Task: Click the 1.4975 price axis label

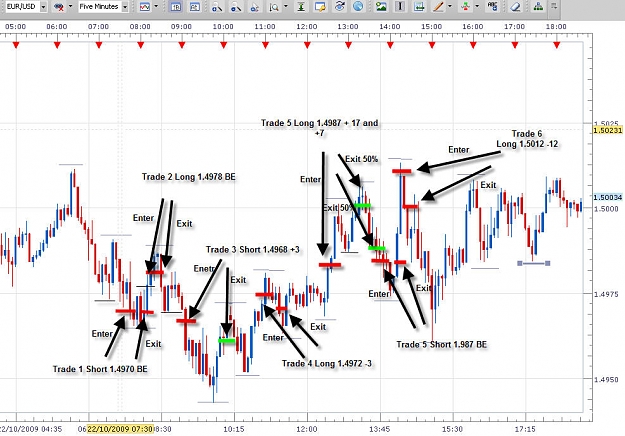Action: coord(606,294)
